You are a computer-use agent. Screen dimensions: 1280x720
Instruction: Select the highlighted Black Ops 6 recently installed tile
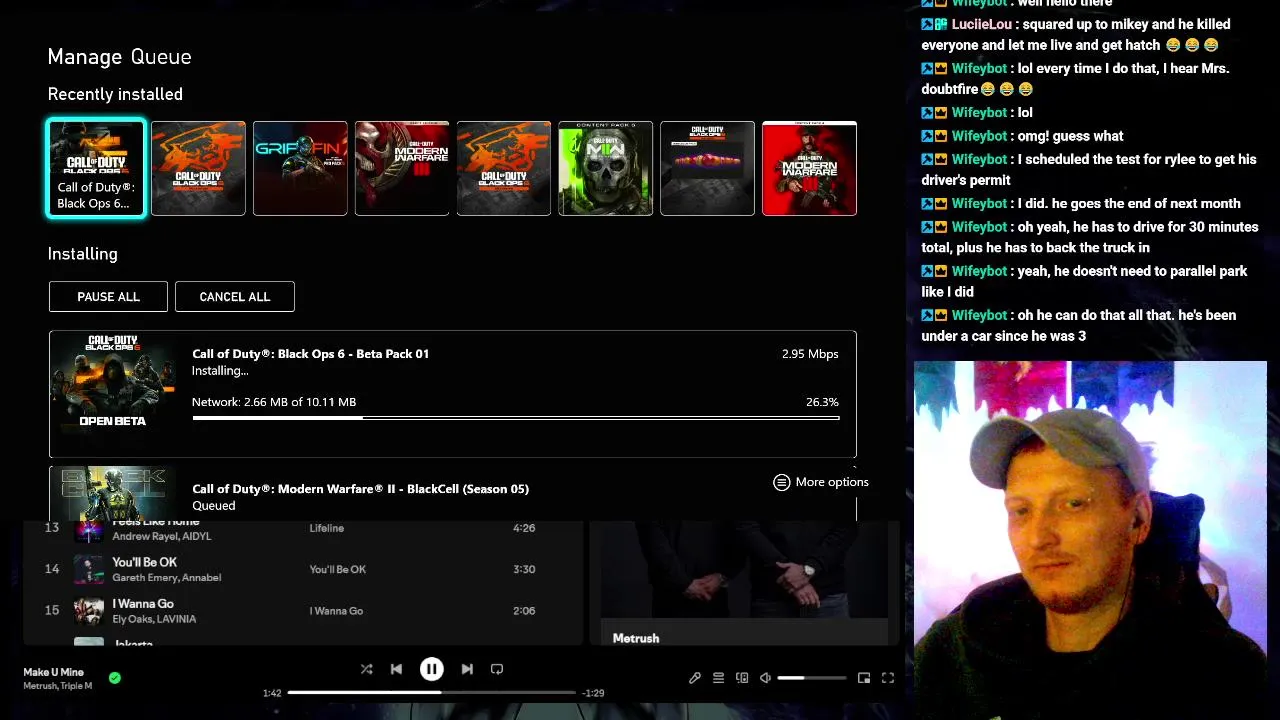pyautogui.click(x=96, y=168)
